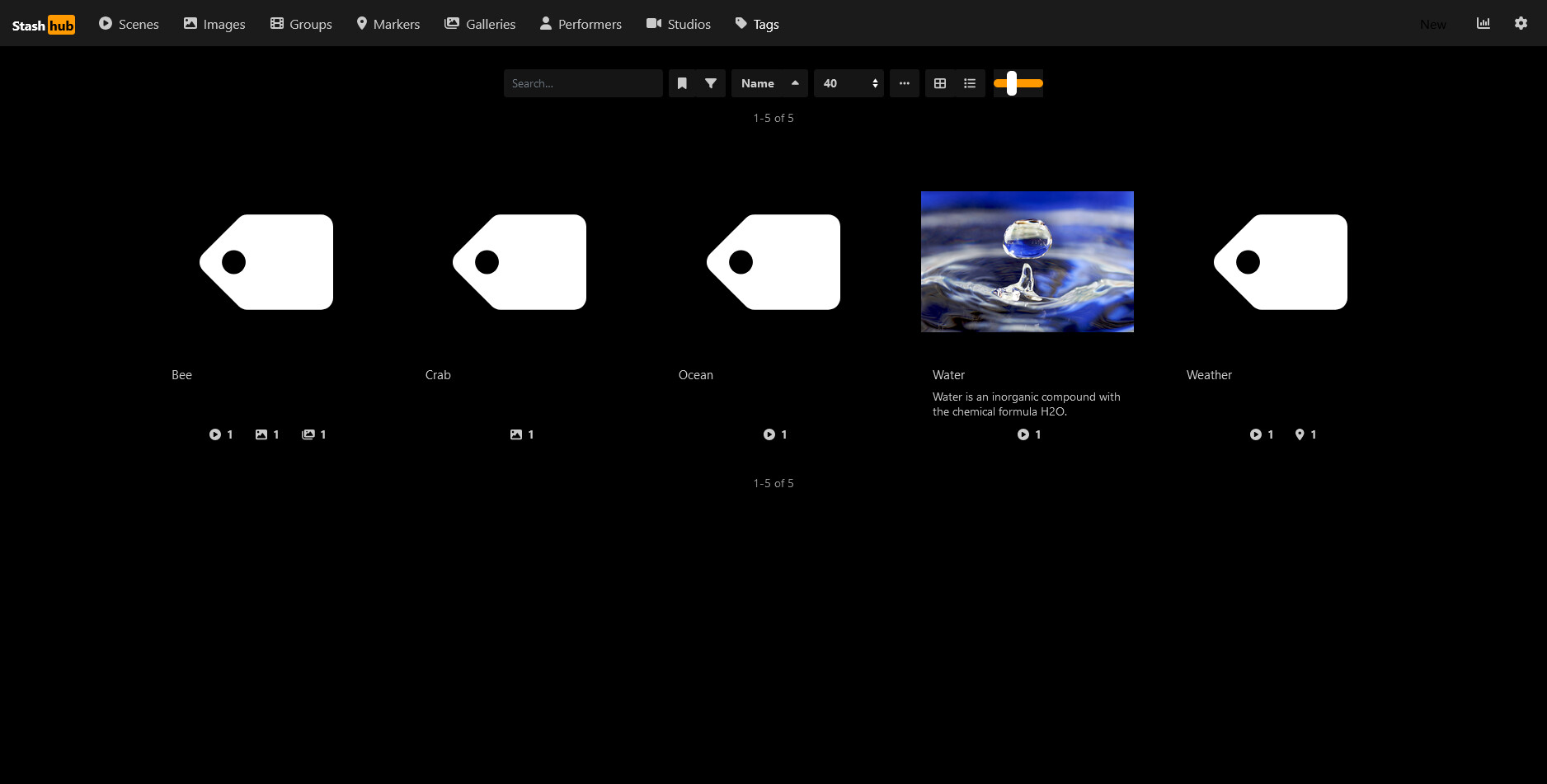Screen dimensions: 1547x784
Task: View Bee scenes count icon
Action: pos(221,434)
